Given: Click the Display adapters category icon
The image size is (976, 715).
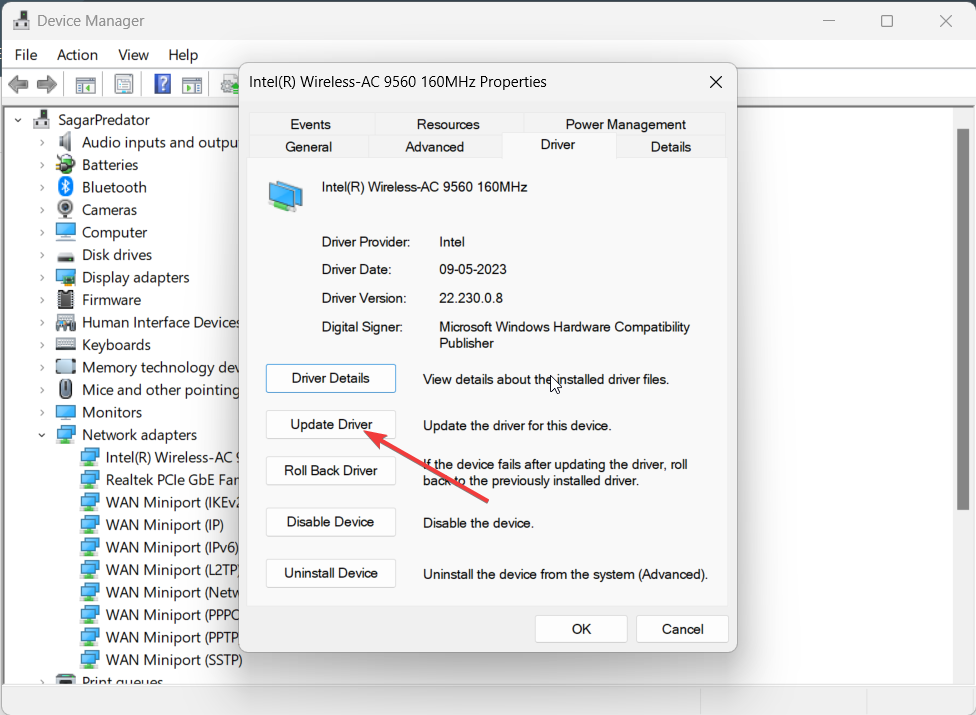Looking at the screenshot, I should click(x=65, y=277).
